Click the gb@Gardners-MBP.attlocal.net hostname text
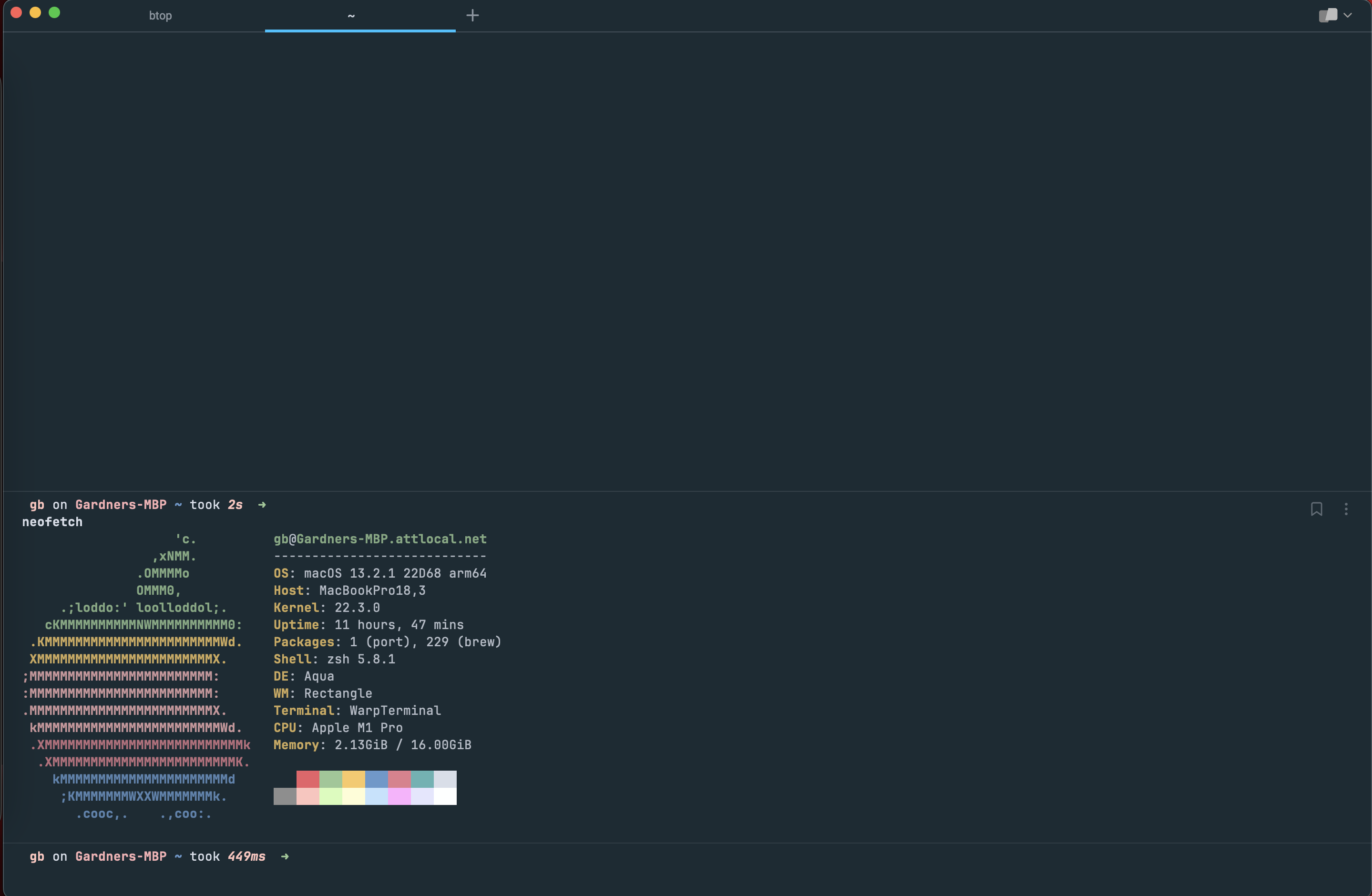Image resolution: width=1372 pixels, height=896 pixels. coord(380,540)
